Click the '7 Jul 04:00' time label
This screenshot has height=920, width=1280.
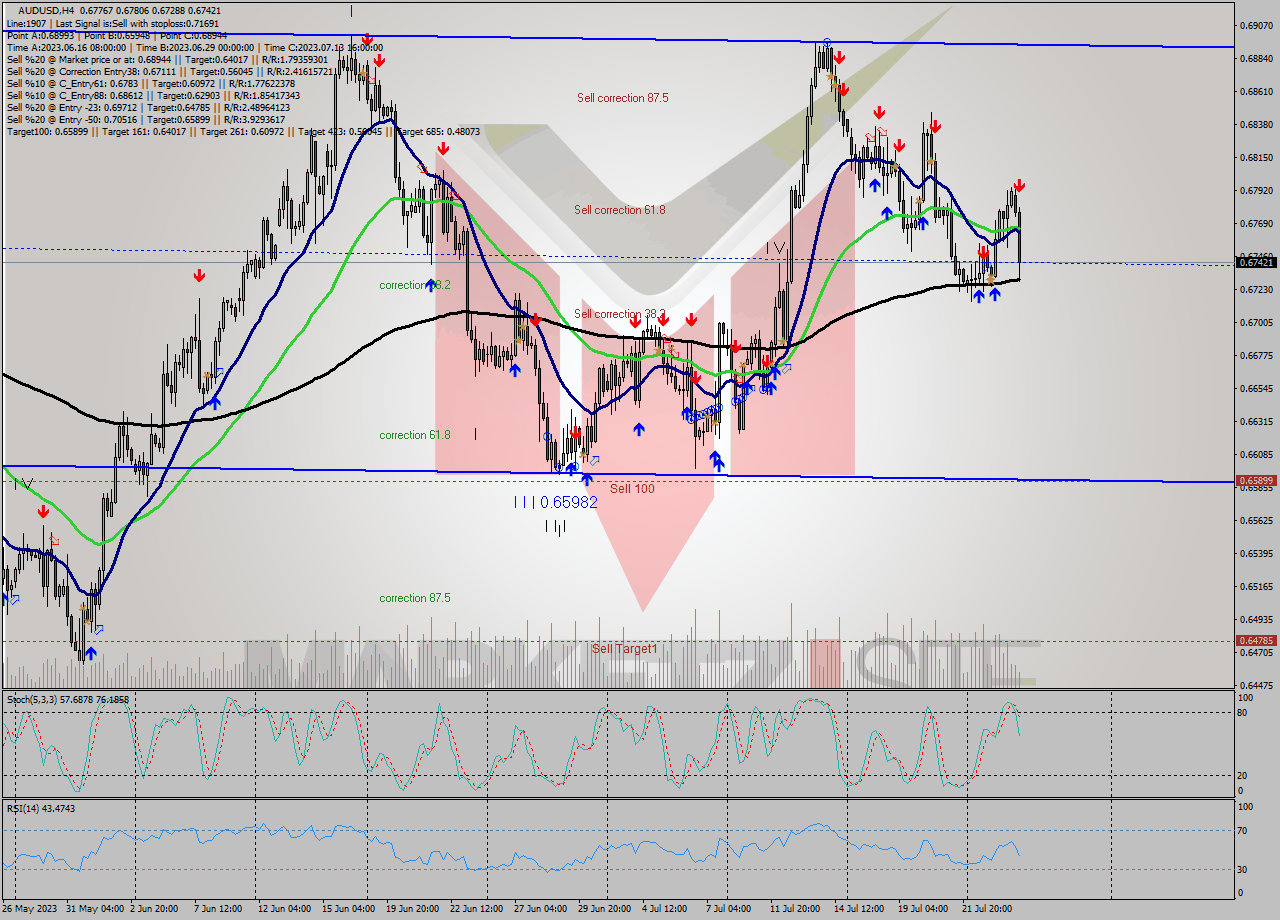coord(729,908)
